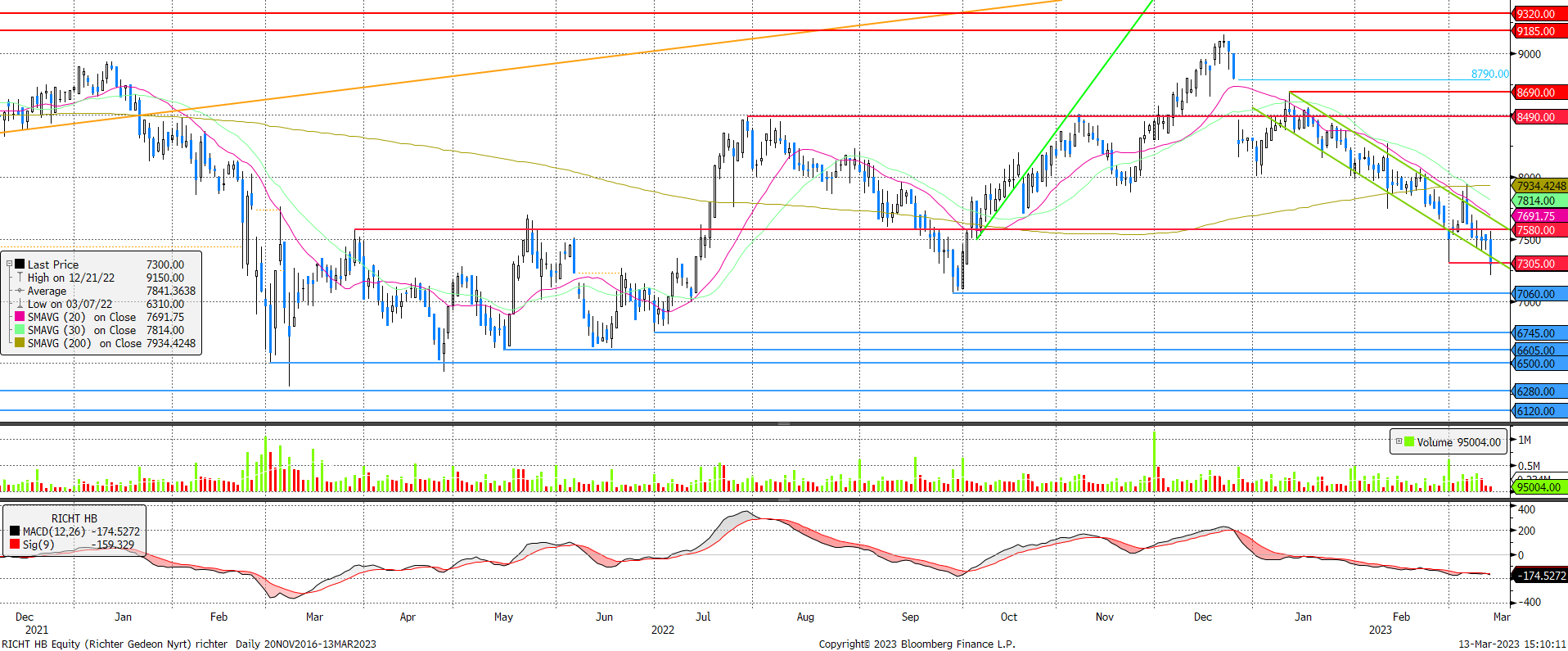Select 'SMAVG (200) on Close' legend label
Image resolution: width=1568 pixels, height=651 pixels.
[x=85, y=343]
